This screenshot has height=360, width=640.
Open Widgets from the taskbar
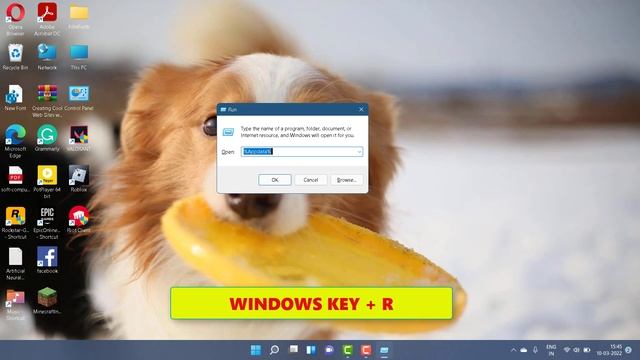[311, 350]
